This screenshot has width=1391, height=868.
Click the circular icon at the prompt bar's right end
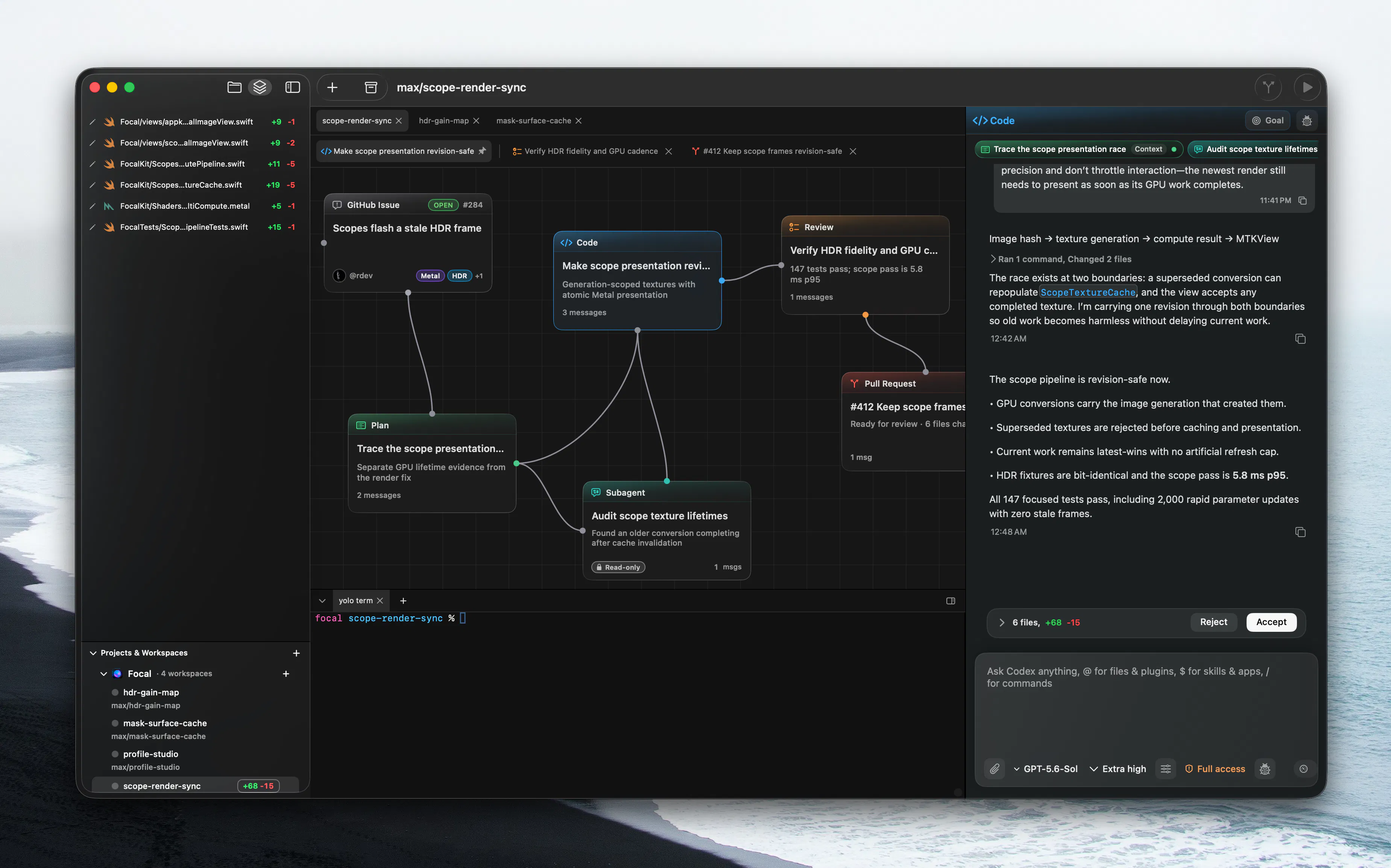1303,769
